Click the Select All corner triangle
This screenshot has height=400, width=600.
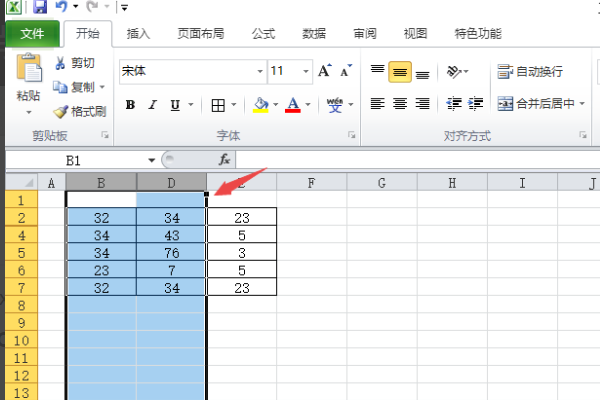coord(22,182)
